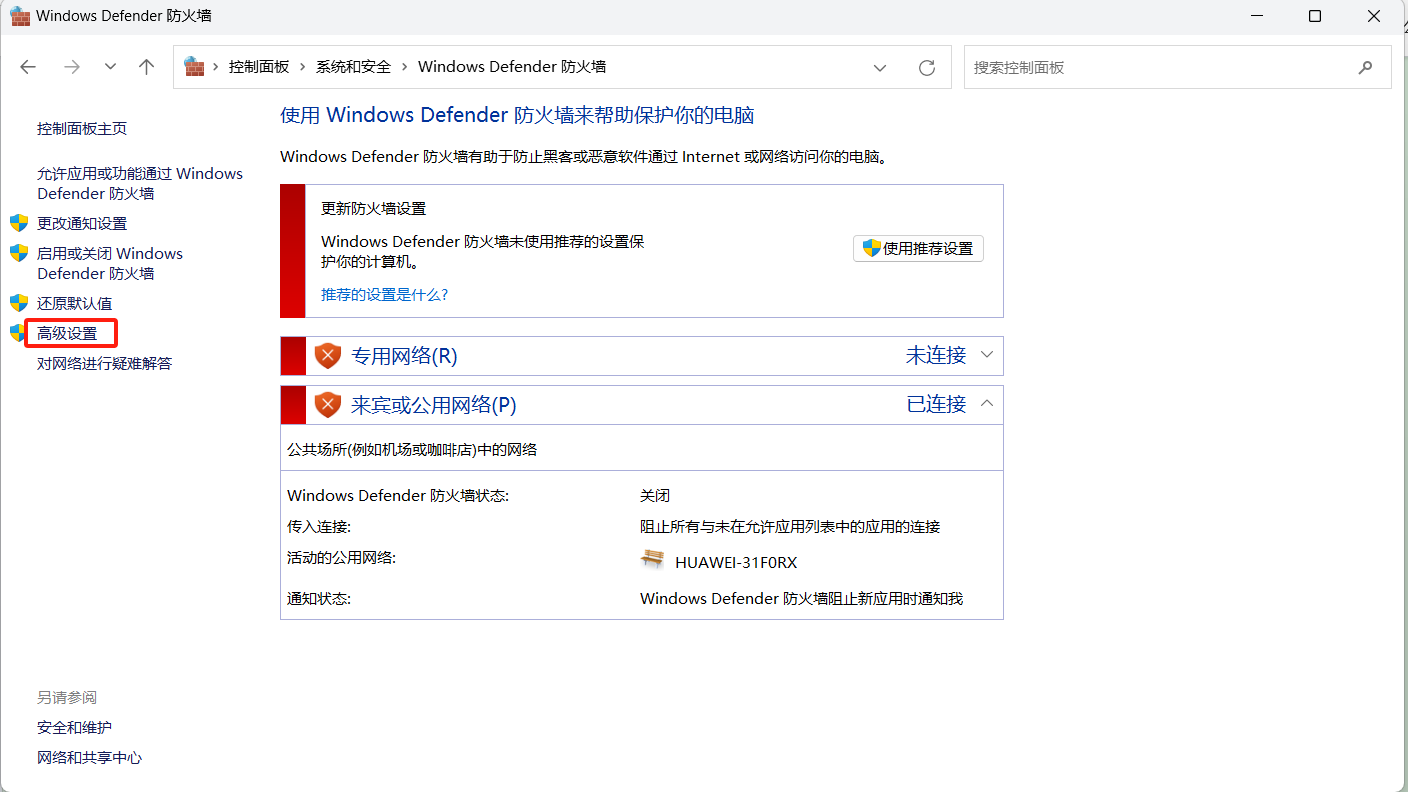Viewport: 1408px width, 792px height.
Task: Open 控制面板 breadcrumb in address bar
Action: click(x=259, y=67)
